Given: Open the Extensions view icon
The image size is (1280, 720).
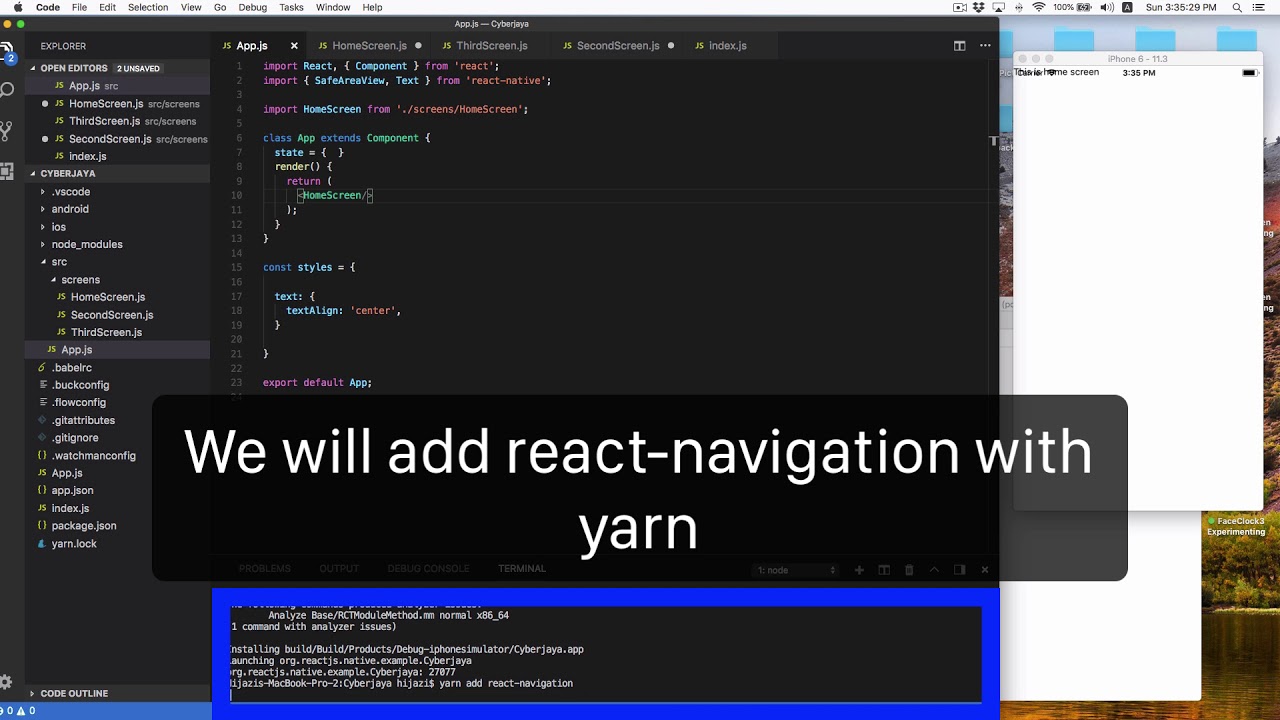Looking at the screenshot, I should point(6,171).
